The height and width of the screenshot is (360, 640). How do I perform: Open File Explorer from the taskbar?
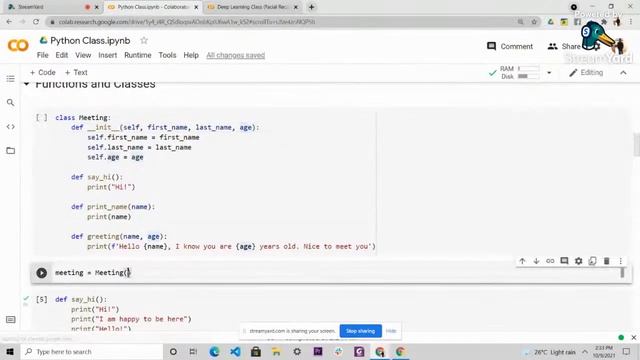pos(276,351)
